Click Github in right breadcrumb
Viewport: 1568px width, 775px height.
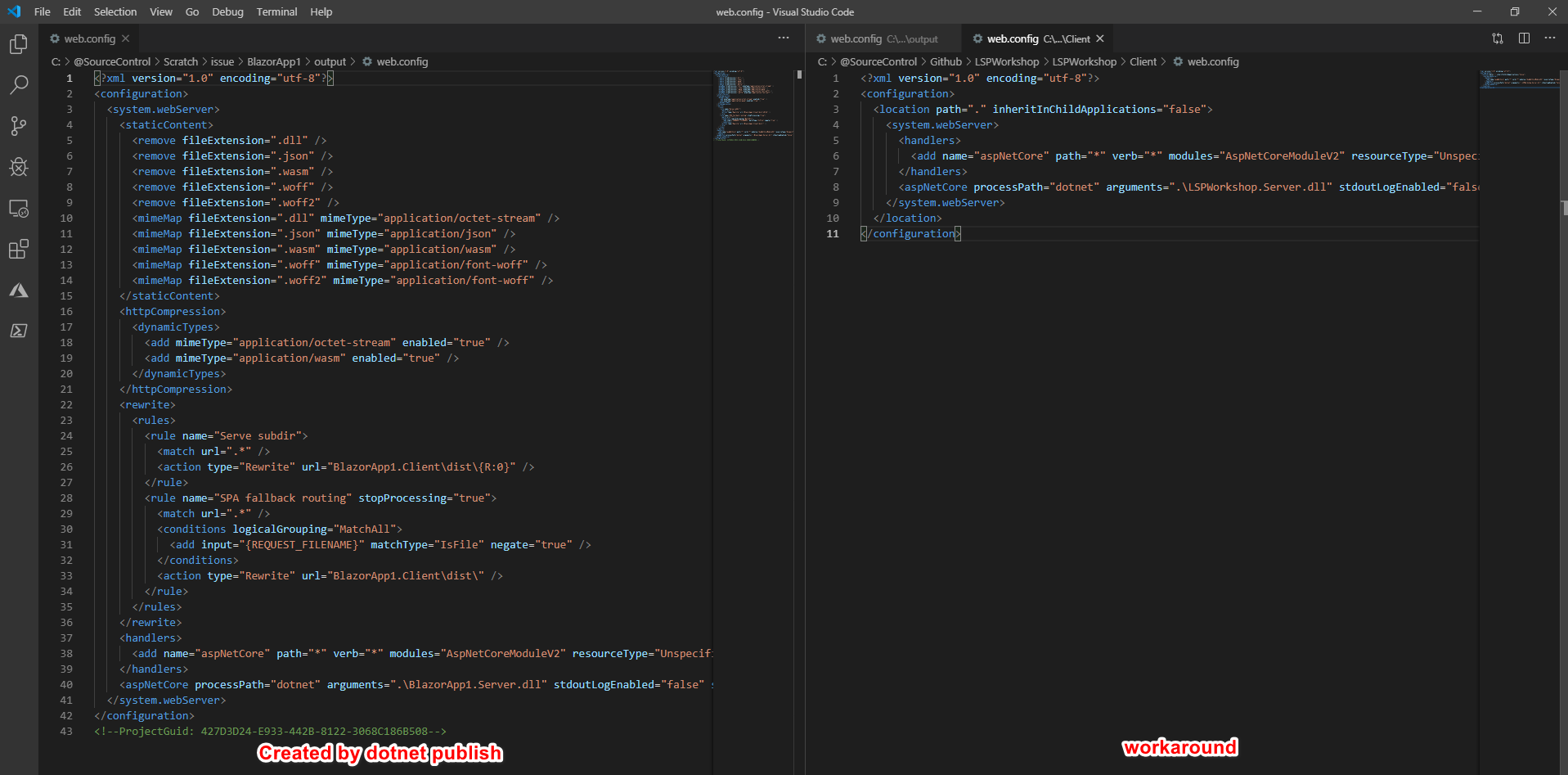click(x=946, y=61)
